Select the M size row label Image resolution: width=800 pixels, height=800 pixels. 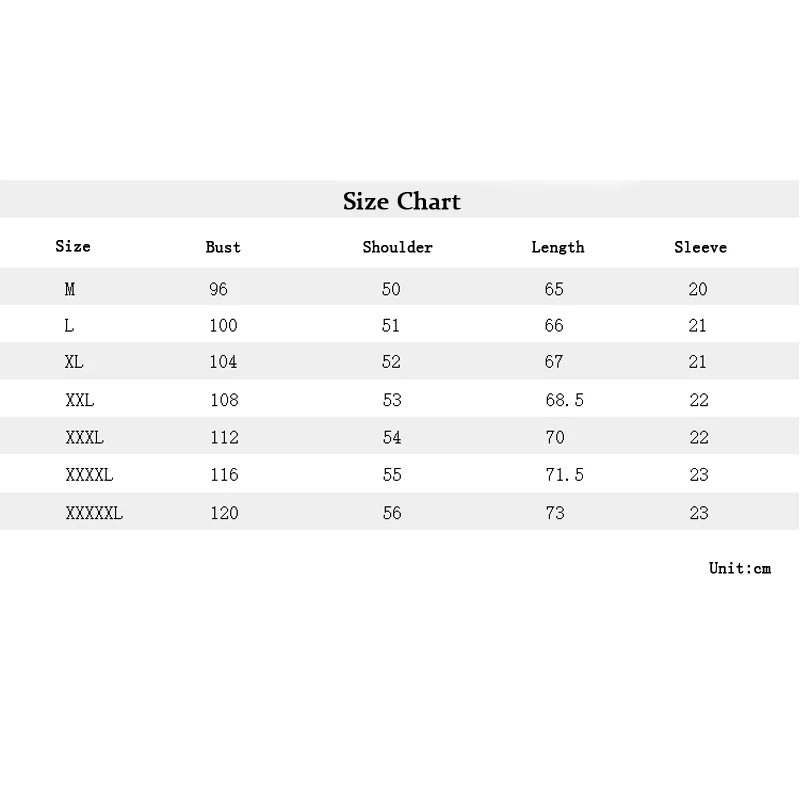(x=70, y=289)
